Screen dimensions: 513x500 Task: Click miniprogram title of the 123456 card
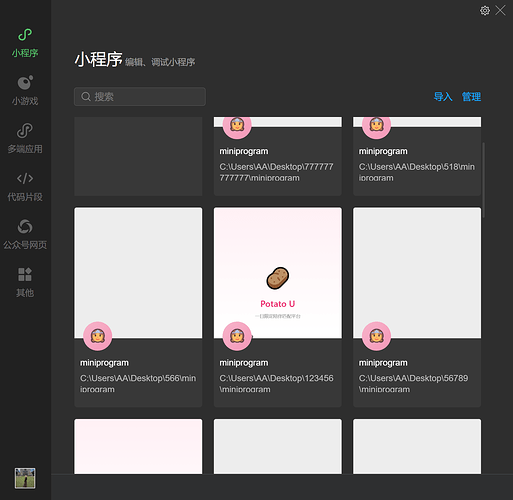click(244, 363)
